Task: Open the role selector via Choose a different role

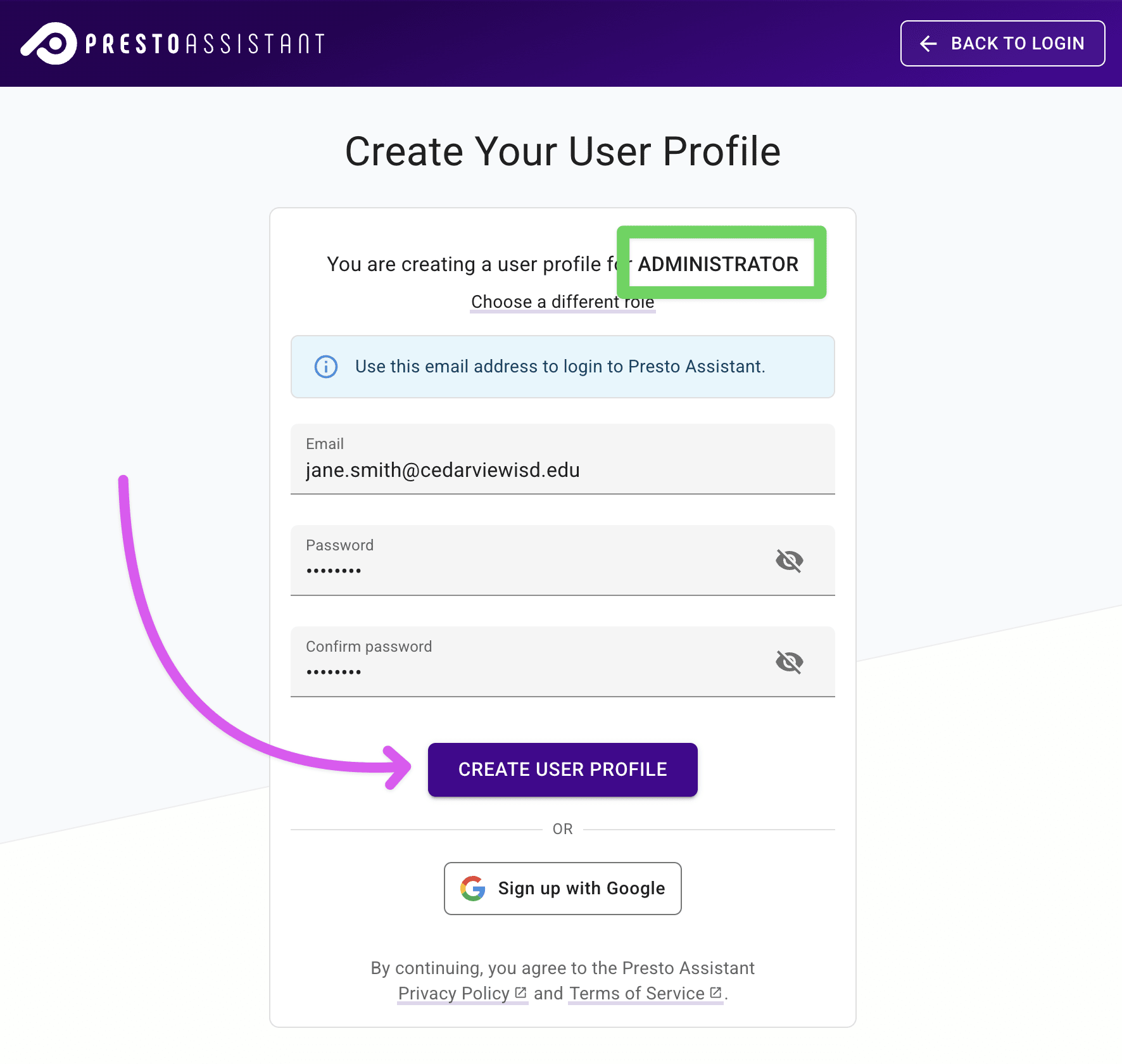Action: (x=562, y=302)
